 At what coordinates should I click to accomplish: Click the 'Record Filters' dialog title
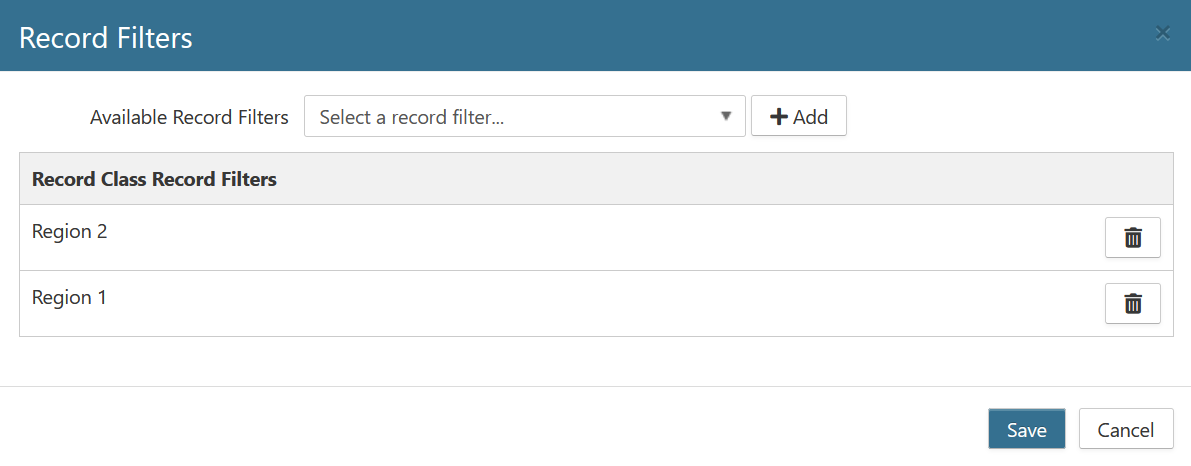point(106,38)
